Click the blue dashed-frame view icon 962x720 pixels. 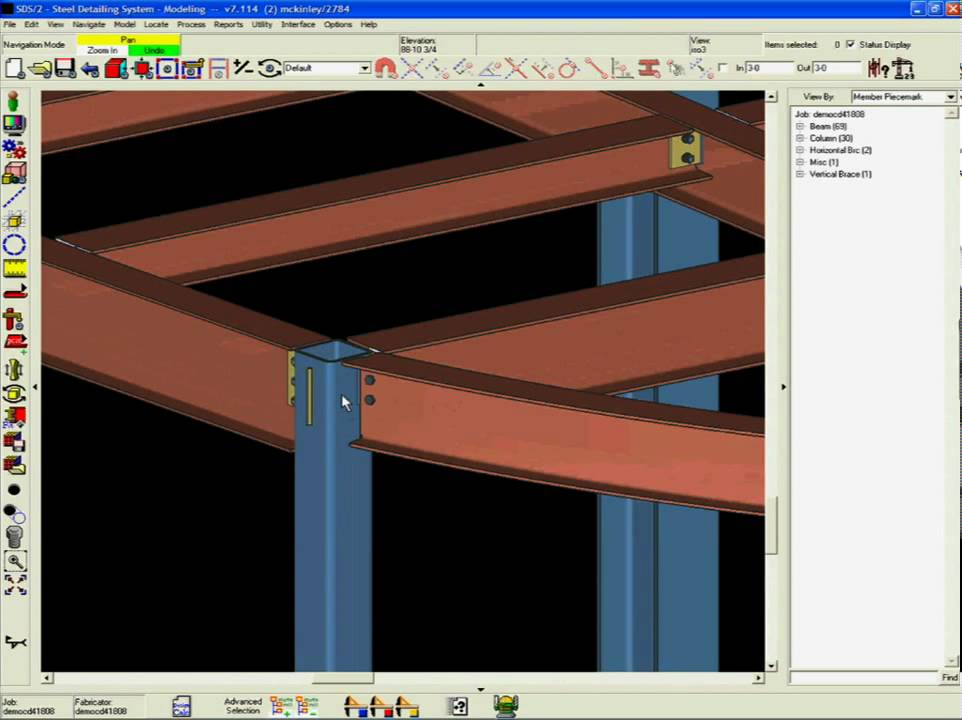click(x=167, y=68)
